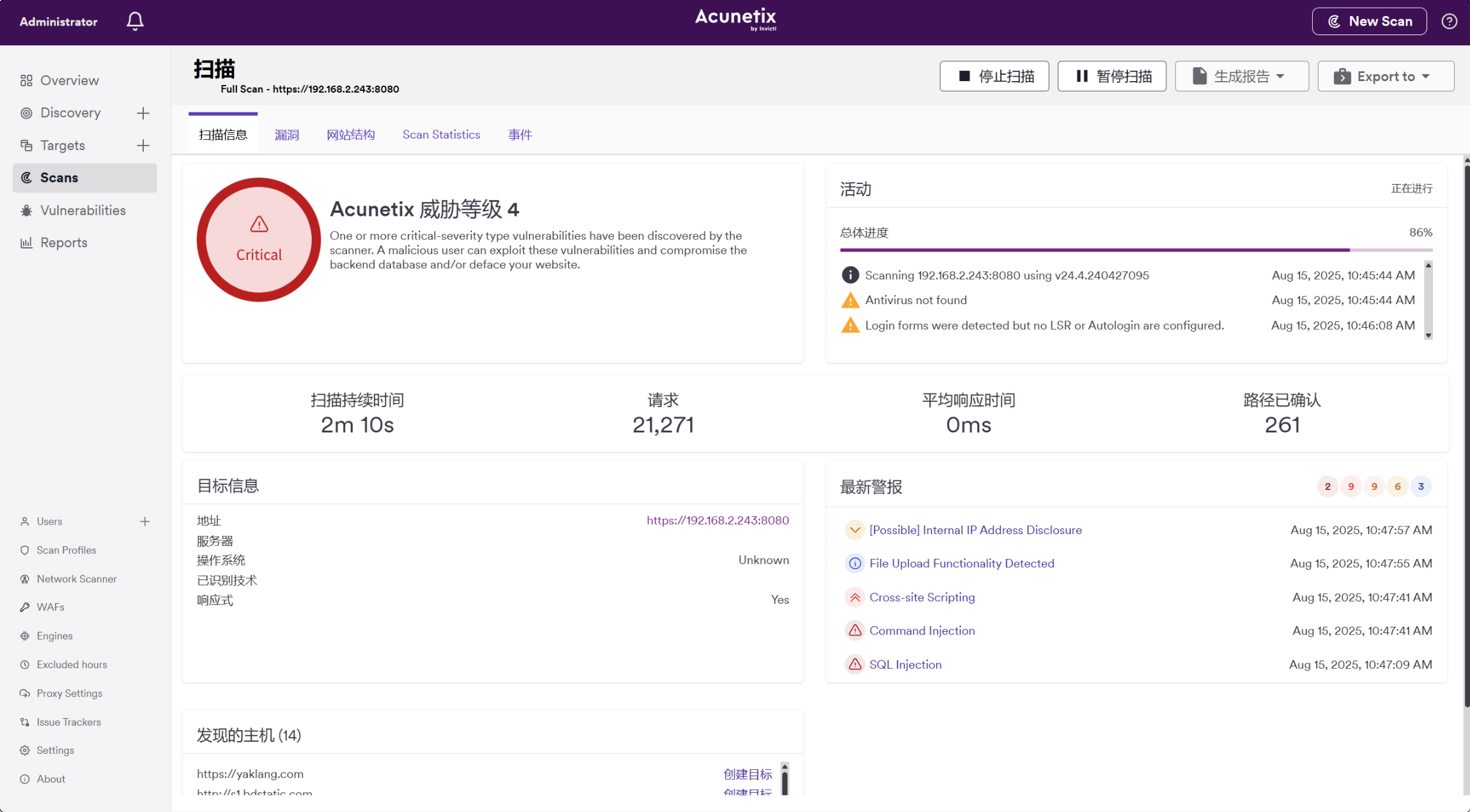The image size is (1470, 812).
Task: Open the Scan Statistics tab
Action: click(441, 135)
